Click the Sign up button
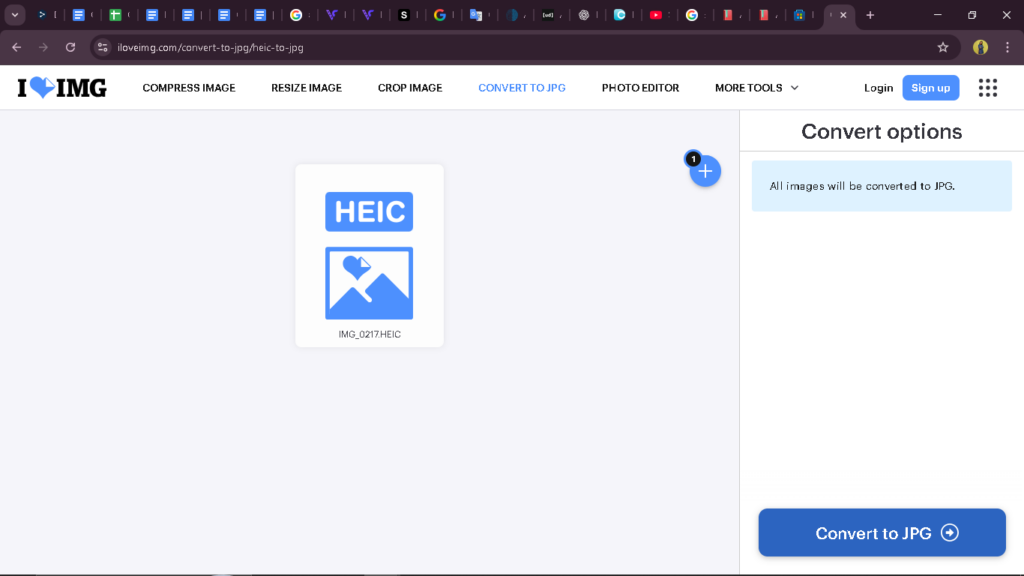This screenshot has width=1024, height=576. tap(930, 88)
